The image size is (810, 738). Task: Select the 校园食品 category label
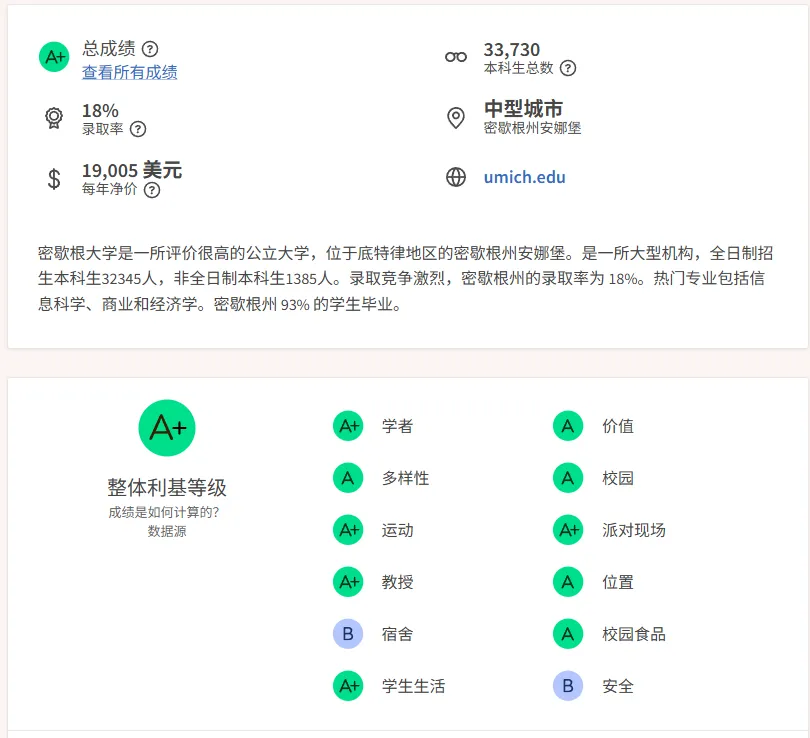point(634,634)
